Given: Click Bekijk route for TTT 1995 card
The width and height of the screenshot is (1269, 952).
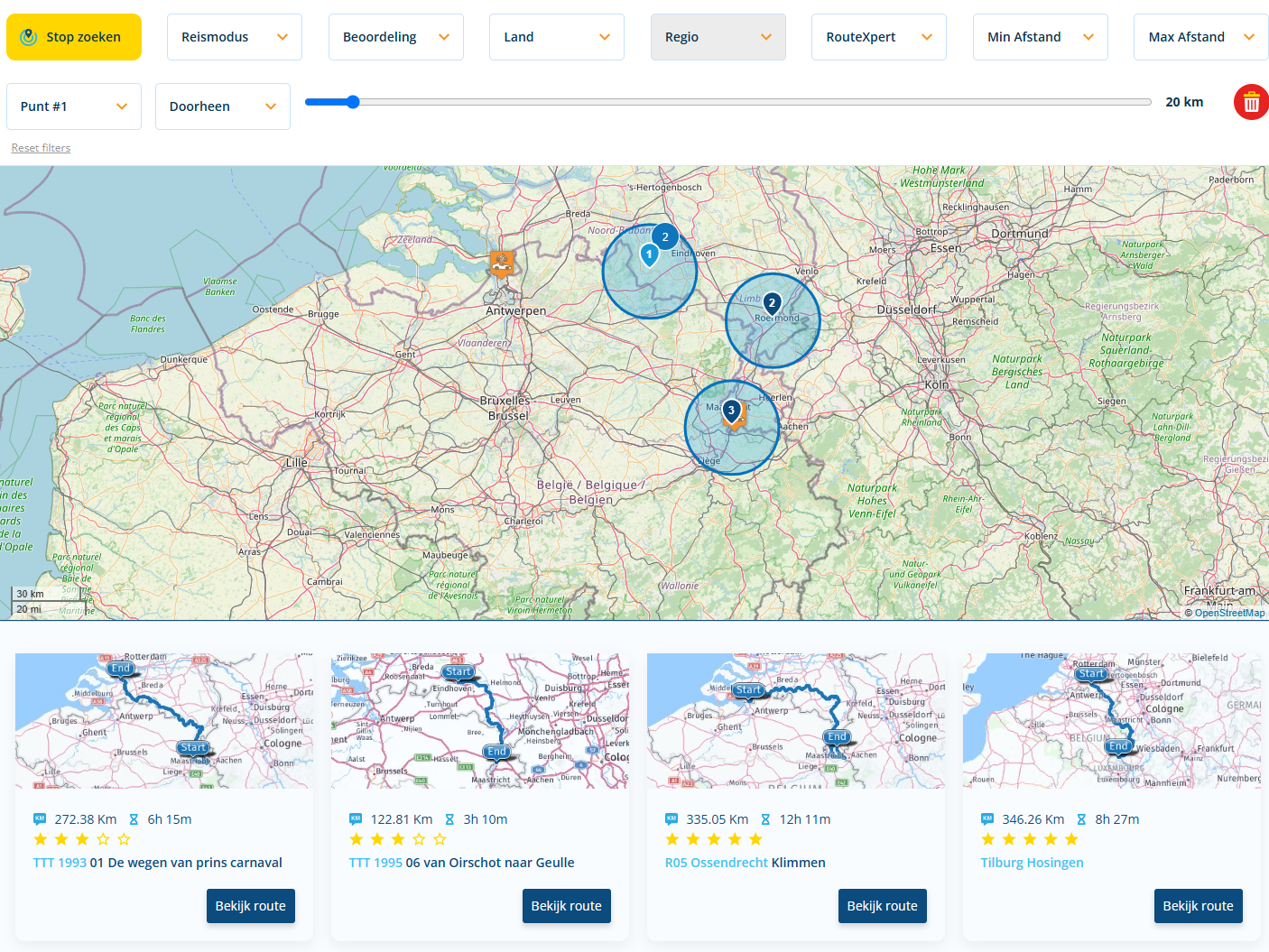Looking at the screenshot, I should [567, 906].
